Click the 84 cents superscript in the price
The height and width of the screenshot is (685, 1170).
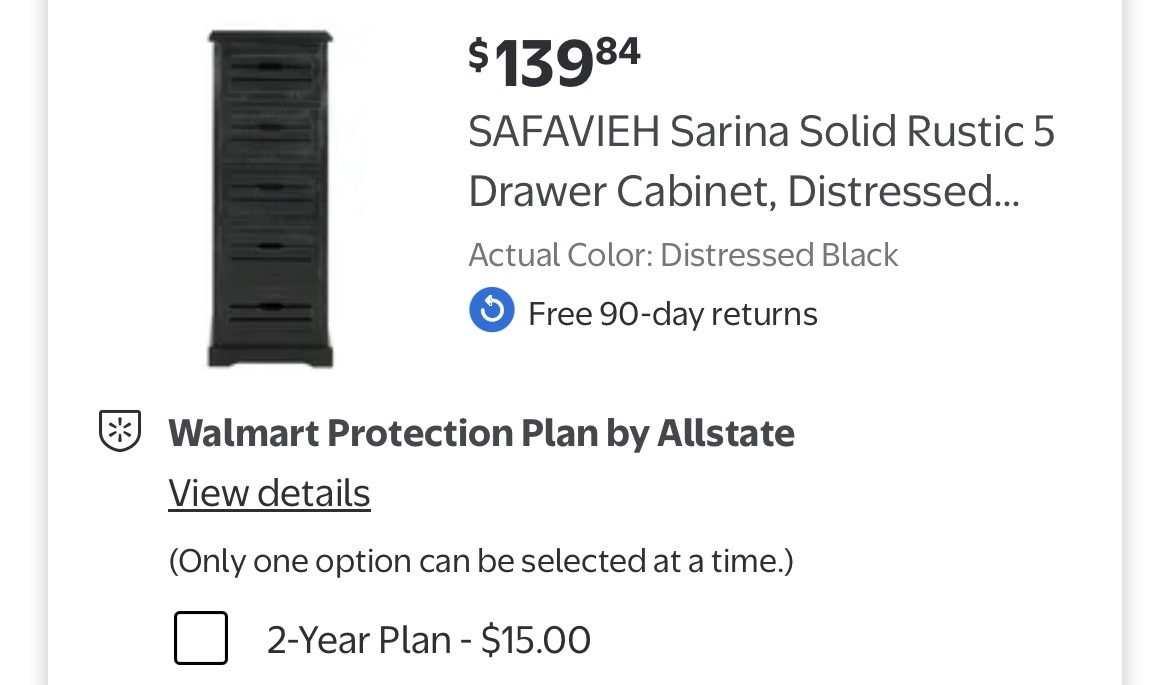click(619, 50)
